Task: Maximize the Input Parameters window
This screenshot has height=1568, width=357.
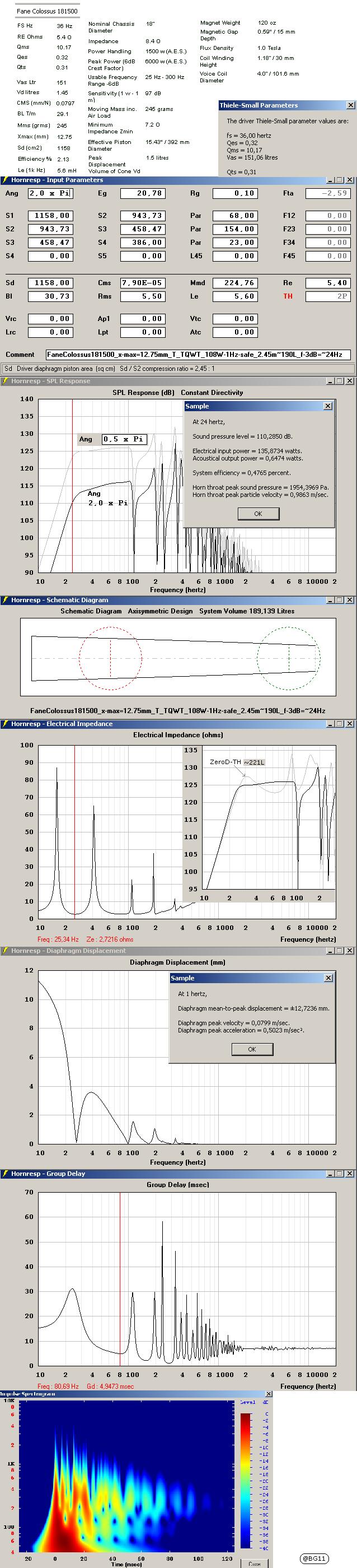Action: (340, 180)
